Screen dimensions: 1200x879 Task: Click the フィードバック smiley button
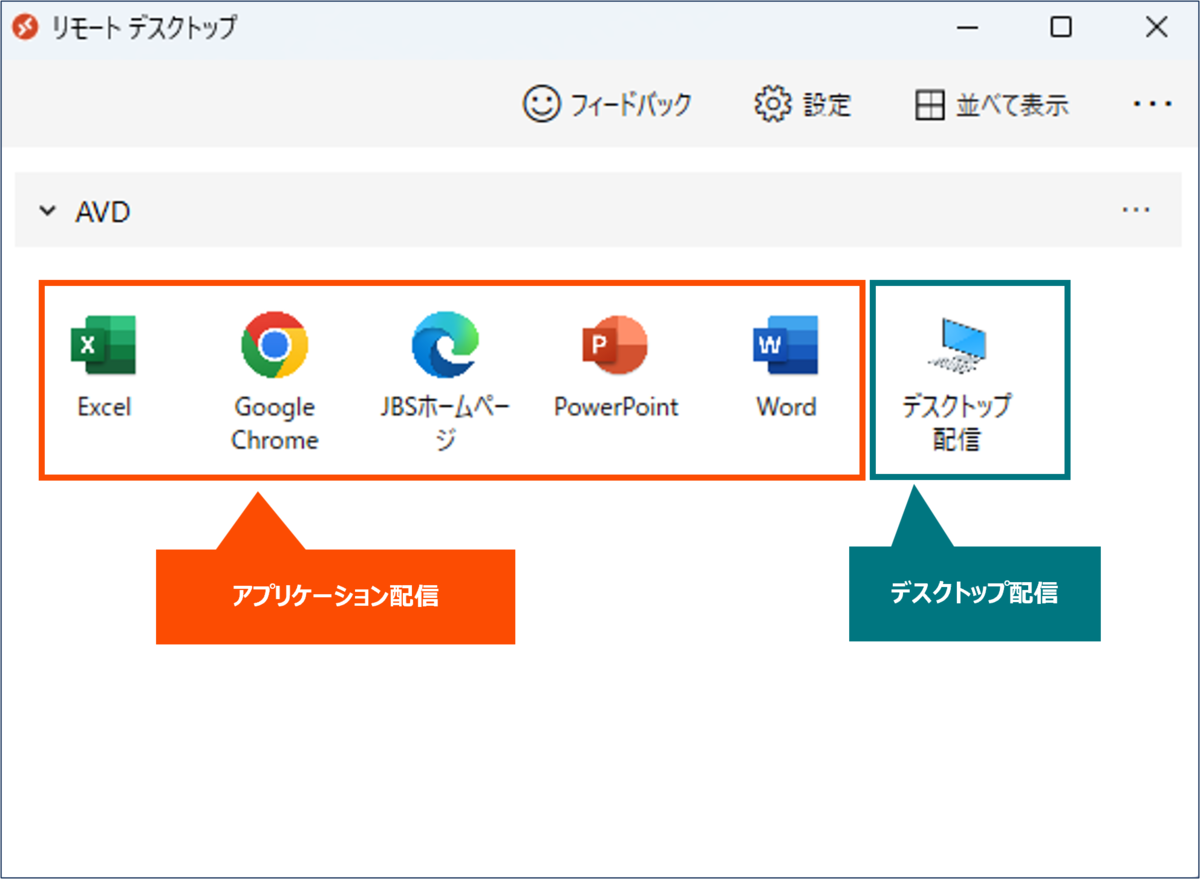(x=607, y=104)
